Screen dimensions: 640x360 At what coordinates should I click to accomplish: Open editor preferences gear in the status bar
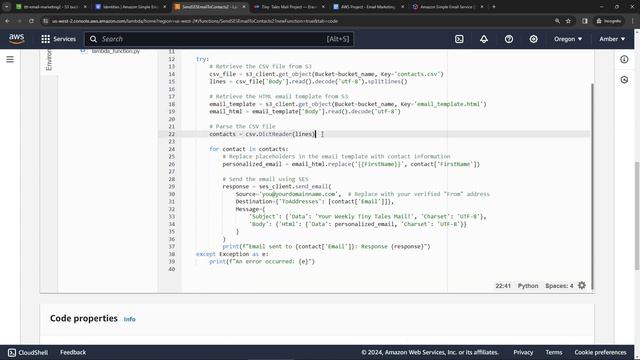[x=582, y=286]
